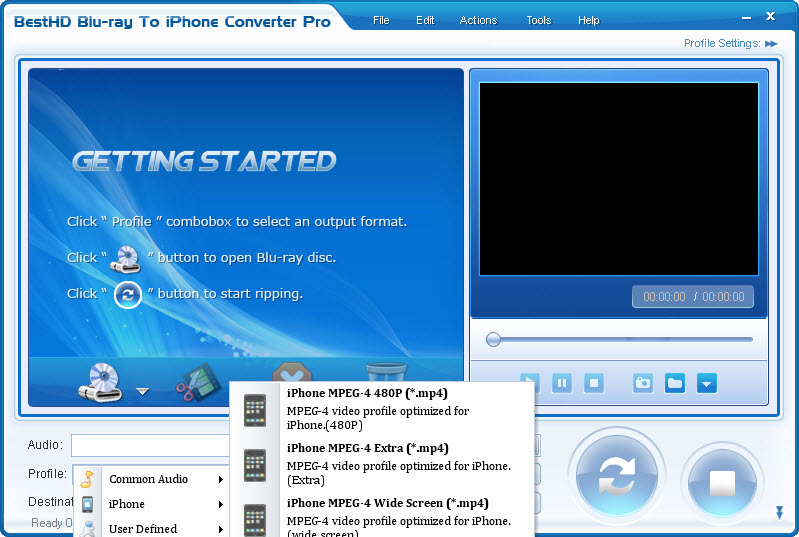Click the disc icon in Getting Started text

(x=125, y=259)
